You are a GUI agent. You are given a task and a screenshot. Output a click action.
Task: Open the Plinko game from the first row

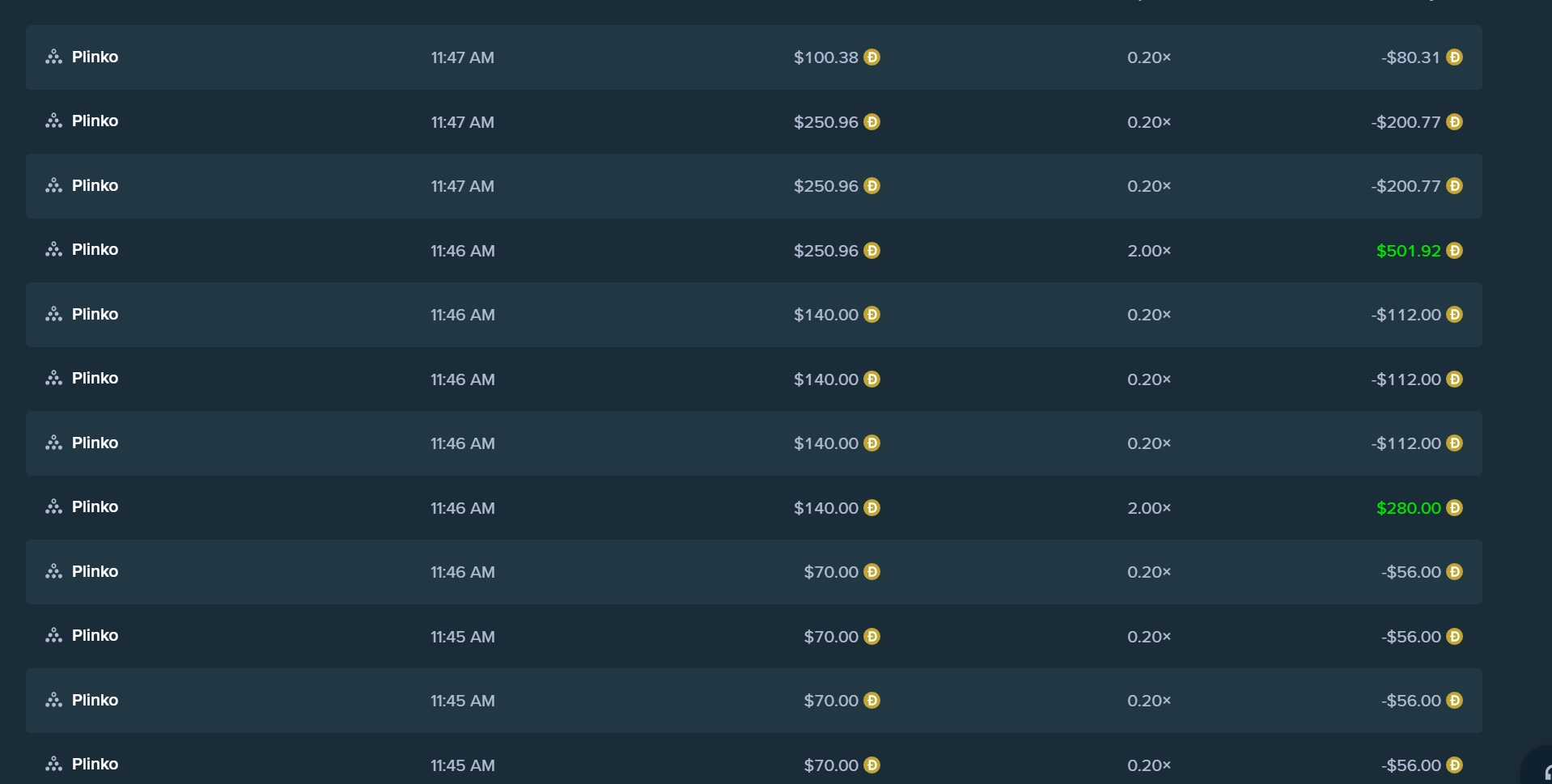click(95, 57)
